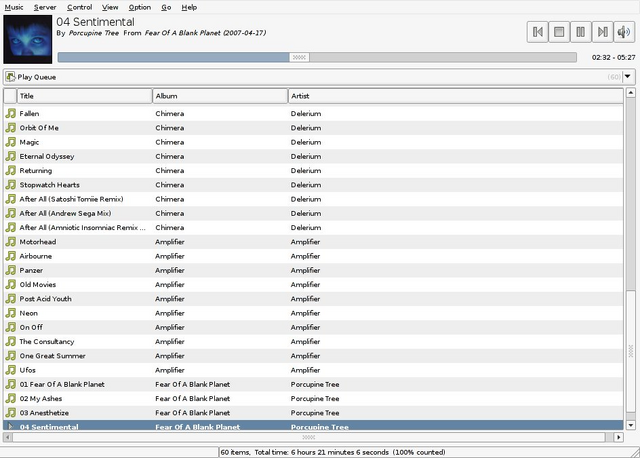Viewport: 640px width, 458px height.
Task: Click music note icon beside 03 Anesthetize
Action: click(x=11, y=413)
